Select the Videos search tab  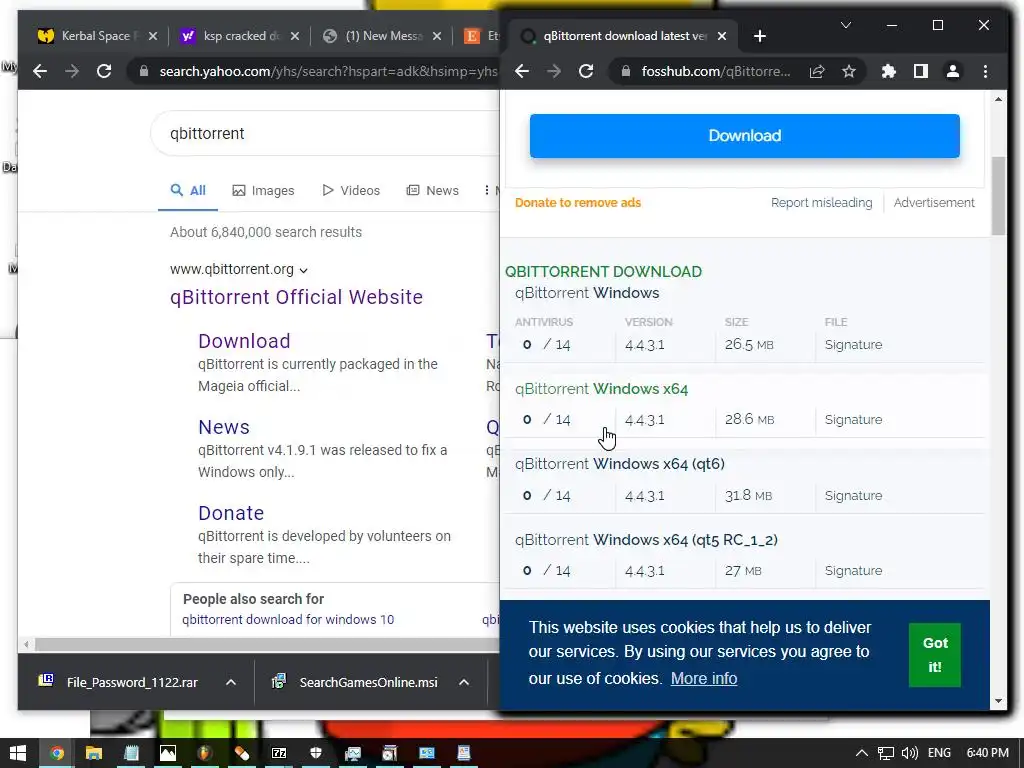[x=351, y=191]
